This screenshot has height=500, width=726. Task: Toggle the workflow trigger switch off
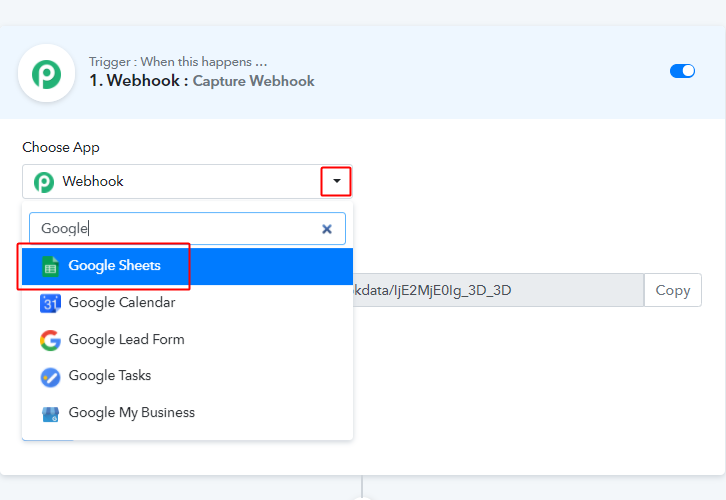(x=682, y=71)
